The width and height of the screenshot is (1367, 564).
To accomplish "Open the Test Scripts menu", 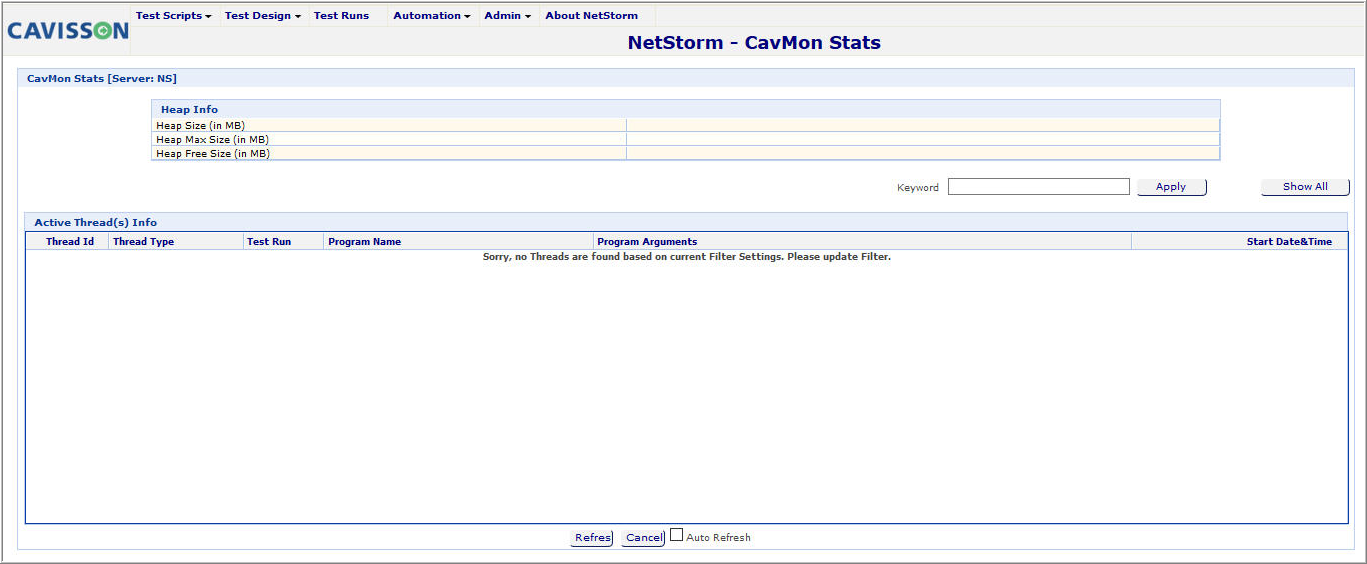I will click(x=174, y=16).
